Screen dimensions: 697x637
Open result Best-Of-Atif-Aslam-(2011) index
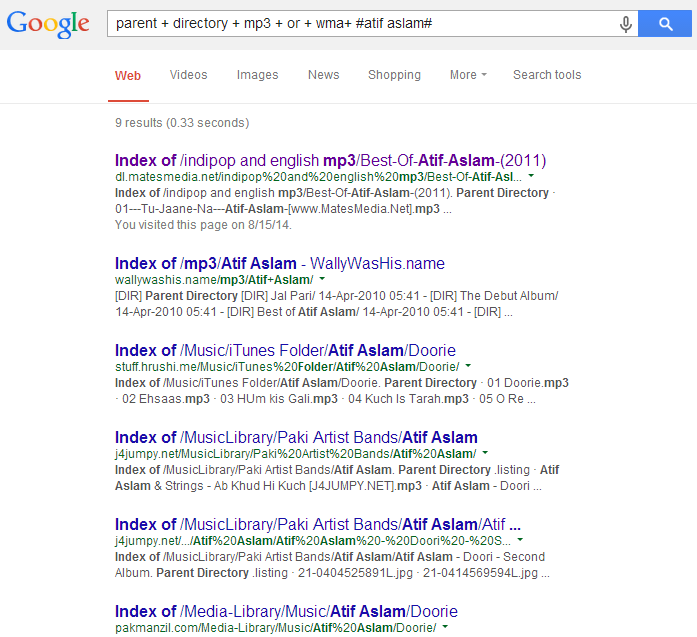coord(330,160)
